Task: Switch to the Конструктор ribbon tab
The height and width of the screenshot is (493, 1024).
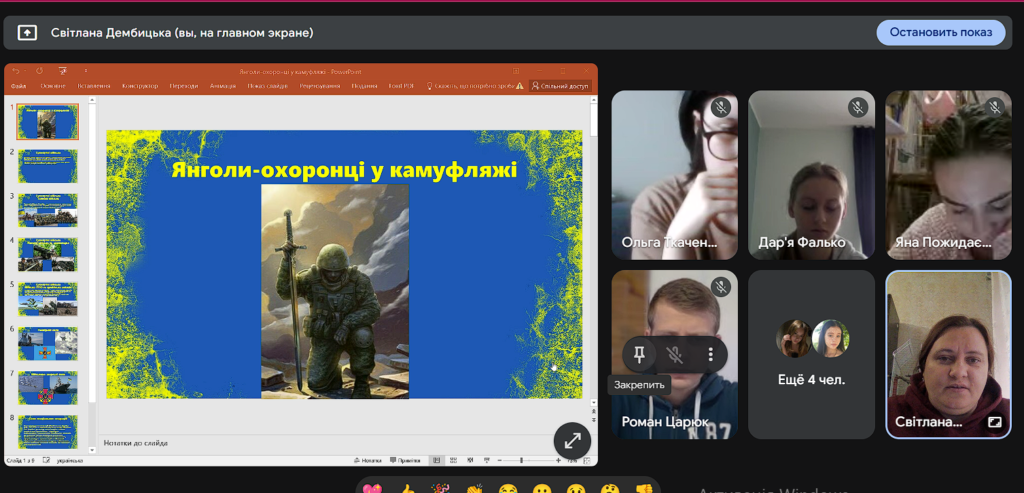Action: point(140,86)
